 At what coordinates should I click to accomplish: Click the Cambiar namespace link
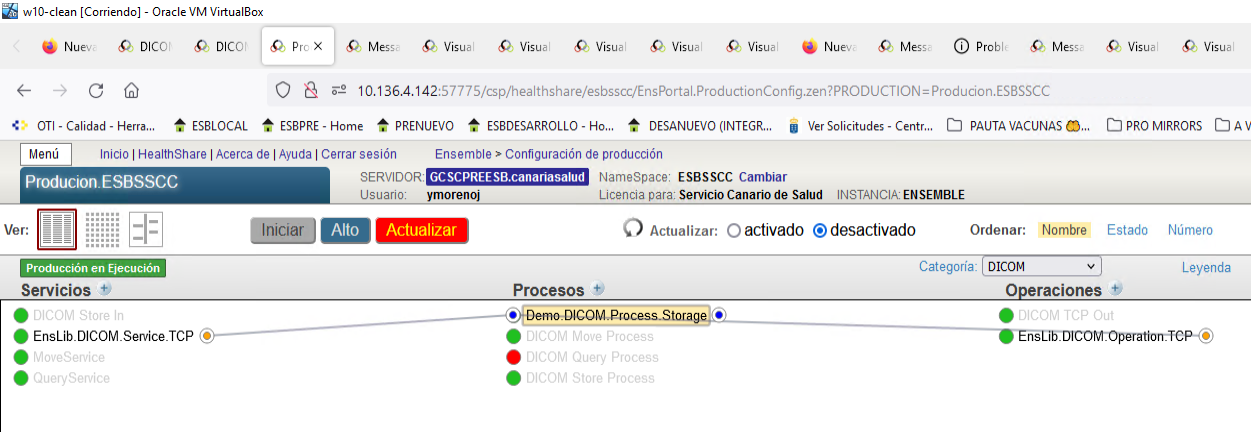coord(762,177)
